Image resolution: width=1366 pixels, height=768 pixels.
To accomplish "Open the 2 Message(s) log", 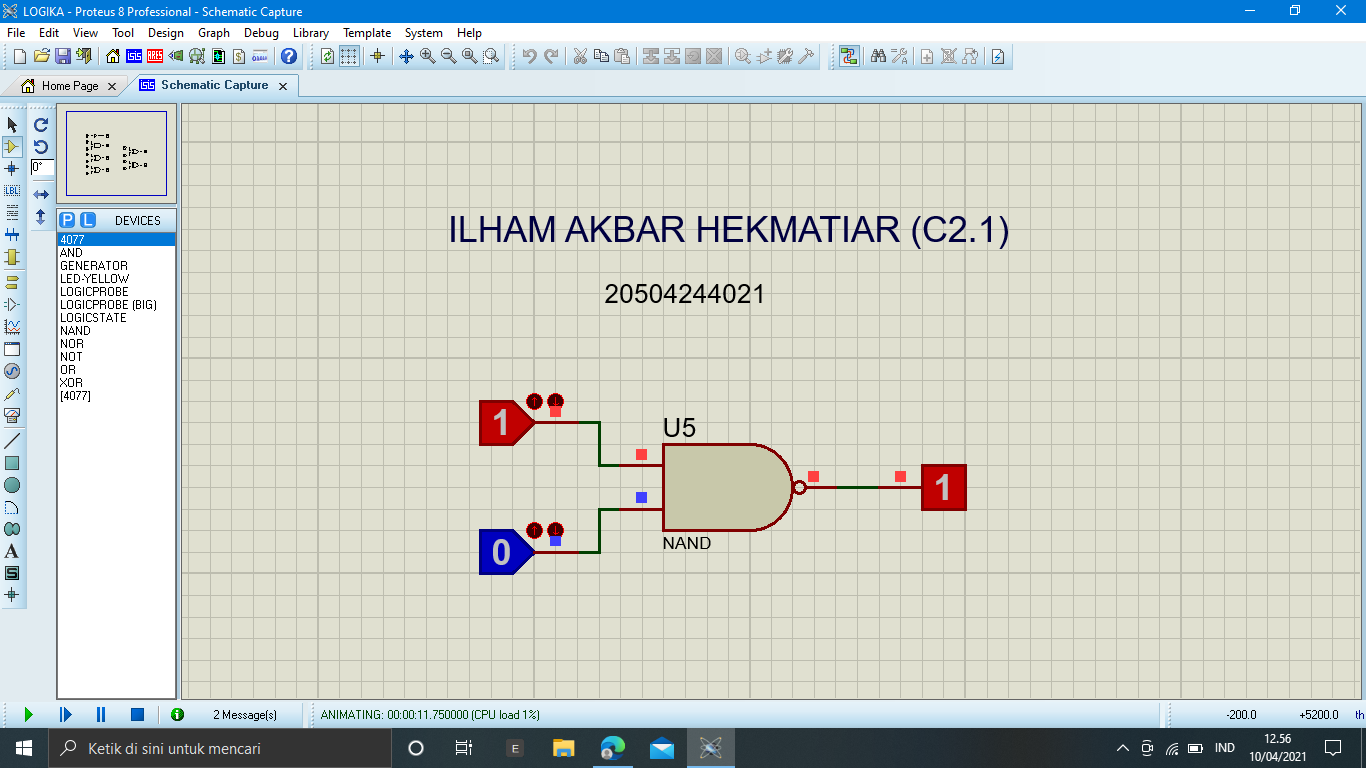I will point(245,715).
